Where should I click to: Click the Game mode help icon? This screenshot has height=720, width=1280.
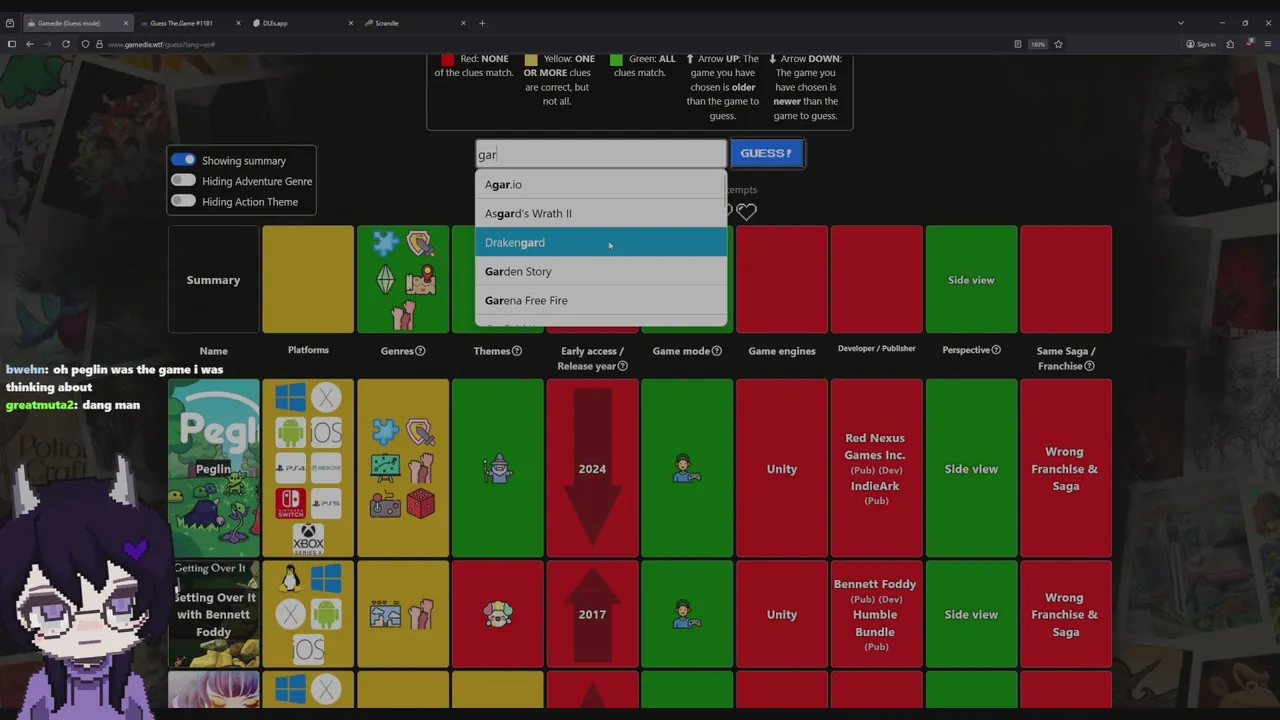coord(717,351)
